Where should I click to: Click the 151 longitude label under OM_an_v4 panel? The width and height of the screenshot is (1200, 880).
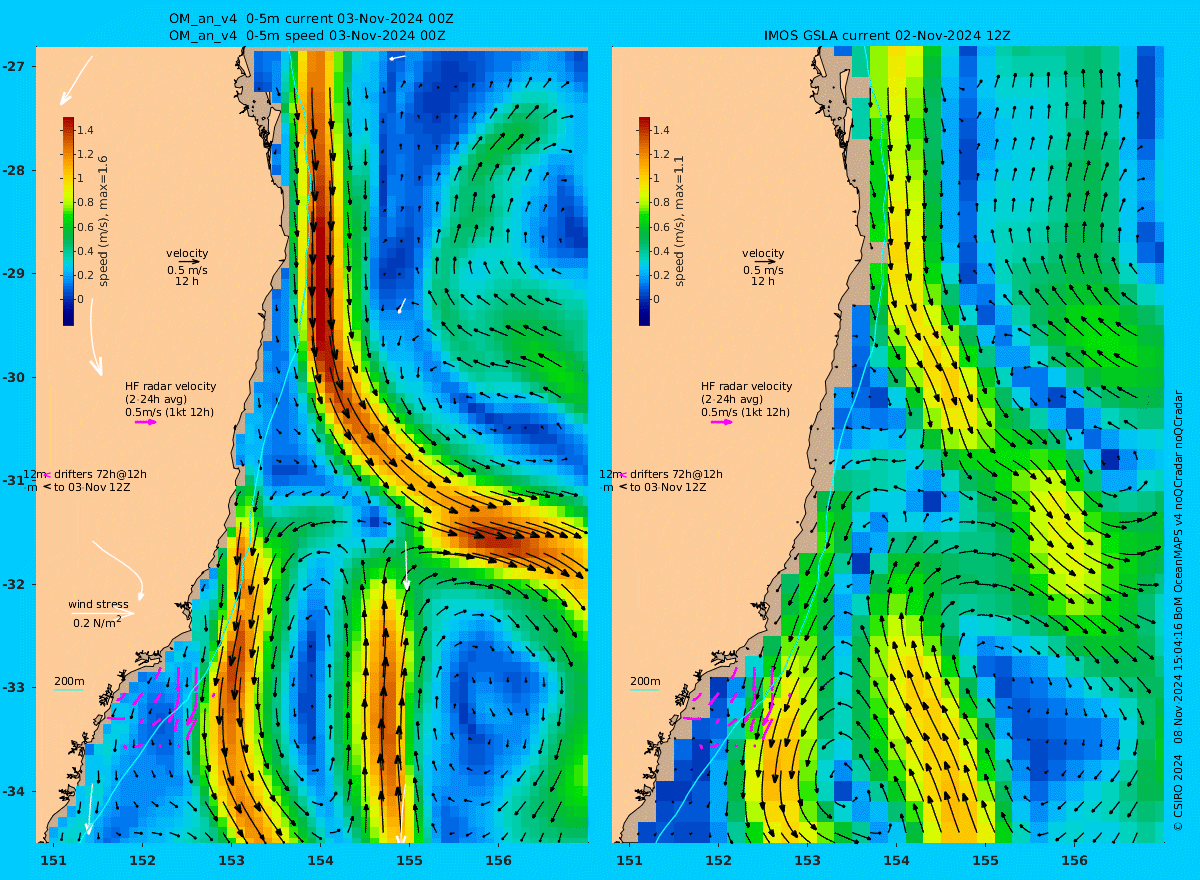tap(53, 860)
